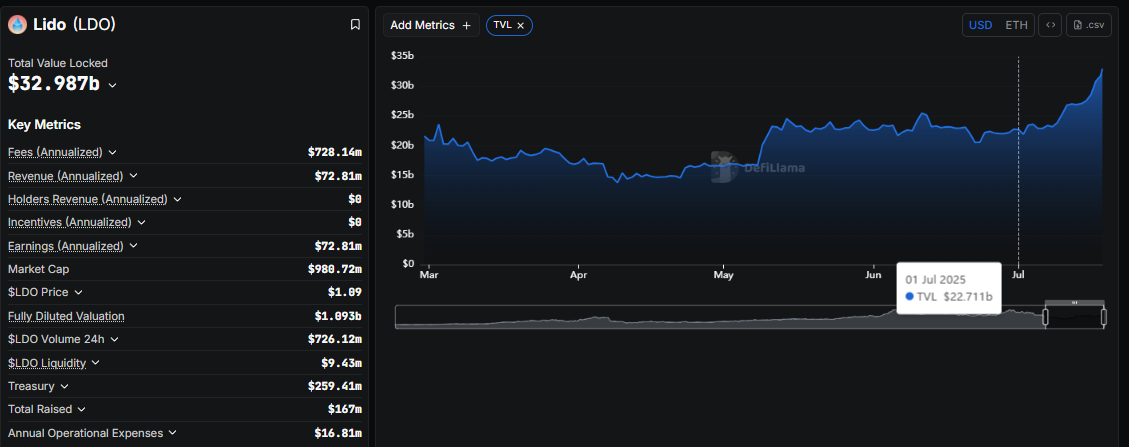Click the Lido (LDO) title
The width and height of the screenshot is (1129, 447).
74,24
